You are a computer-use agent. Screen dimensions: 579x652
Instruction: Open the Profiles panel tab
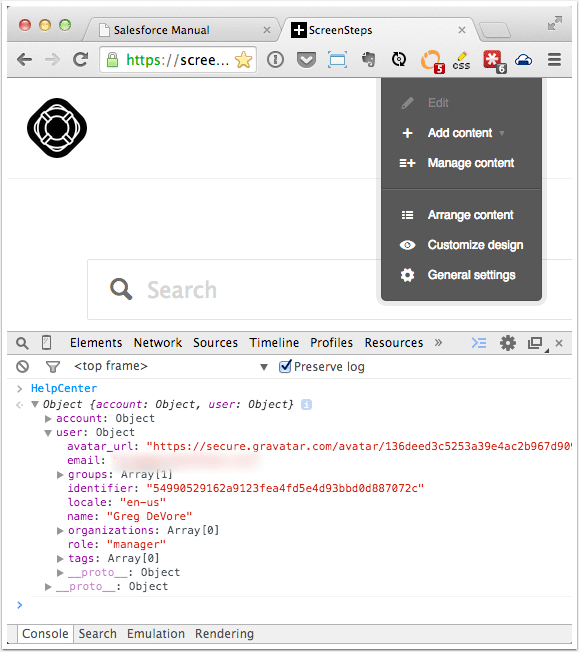coord(332,343)
